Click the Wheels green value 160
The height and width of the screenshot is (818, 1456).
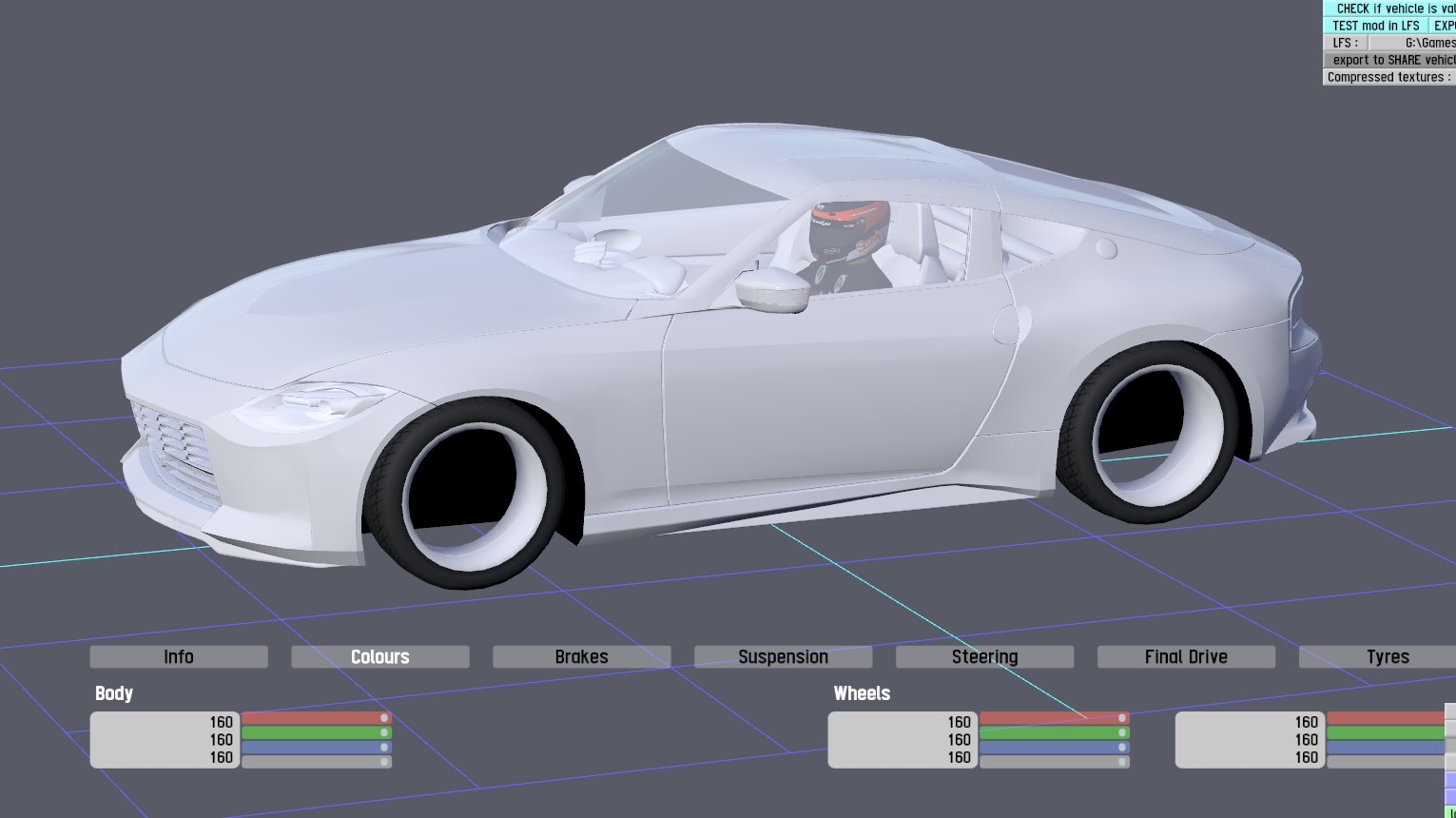tap(960, 740)
